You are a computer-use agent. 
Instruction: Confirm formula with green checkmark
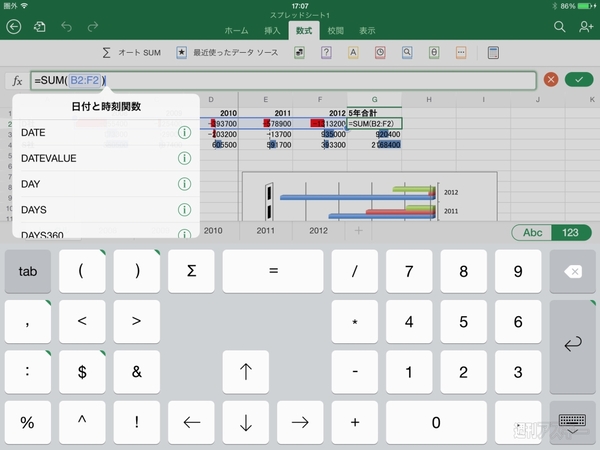coord(579,80)
